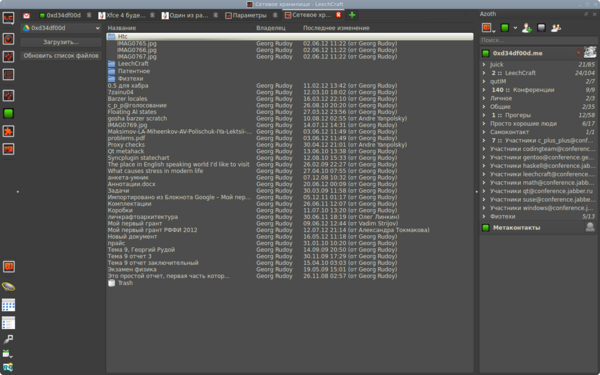This screenshot has width=600, height=375.
Task: Select the 0xd34df00d.me account row
Action: (x=538, y=53)
